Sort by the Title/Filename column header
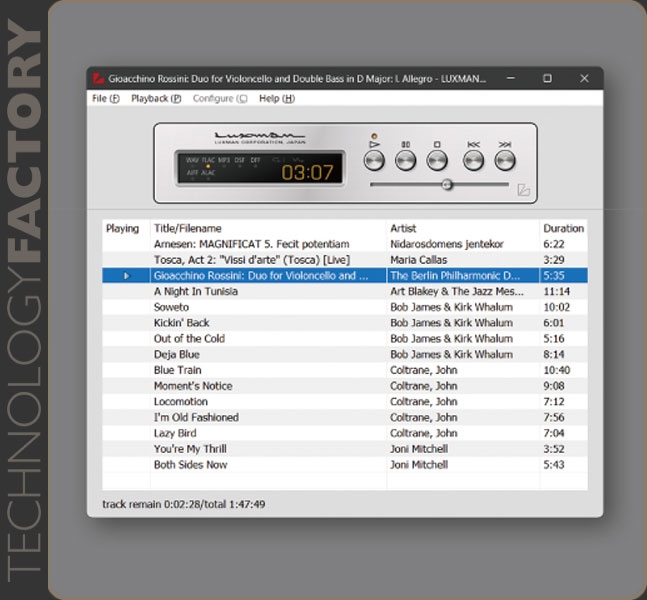 (269, 228)
